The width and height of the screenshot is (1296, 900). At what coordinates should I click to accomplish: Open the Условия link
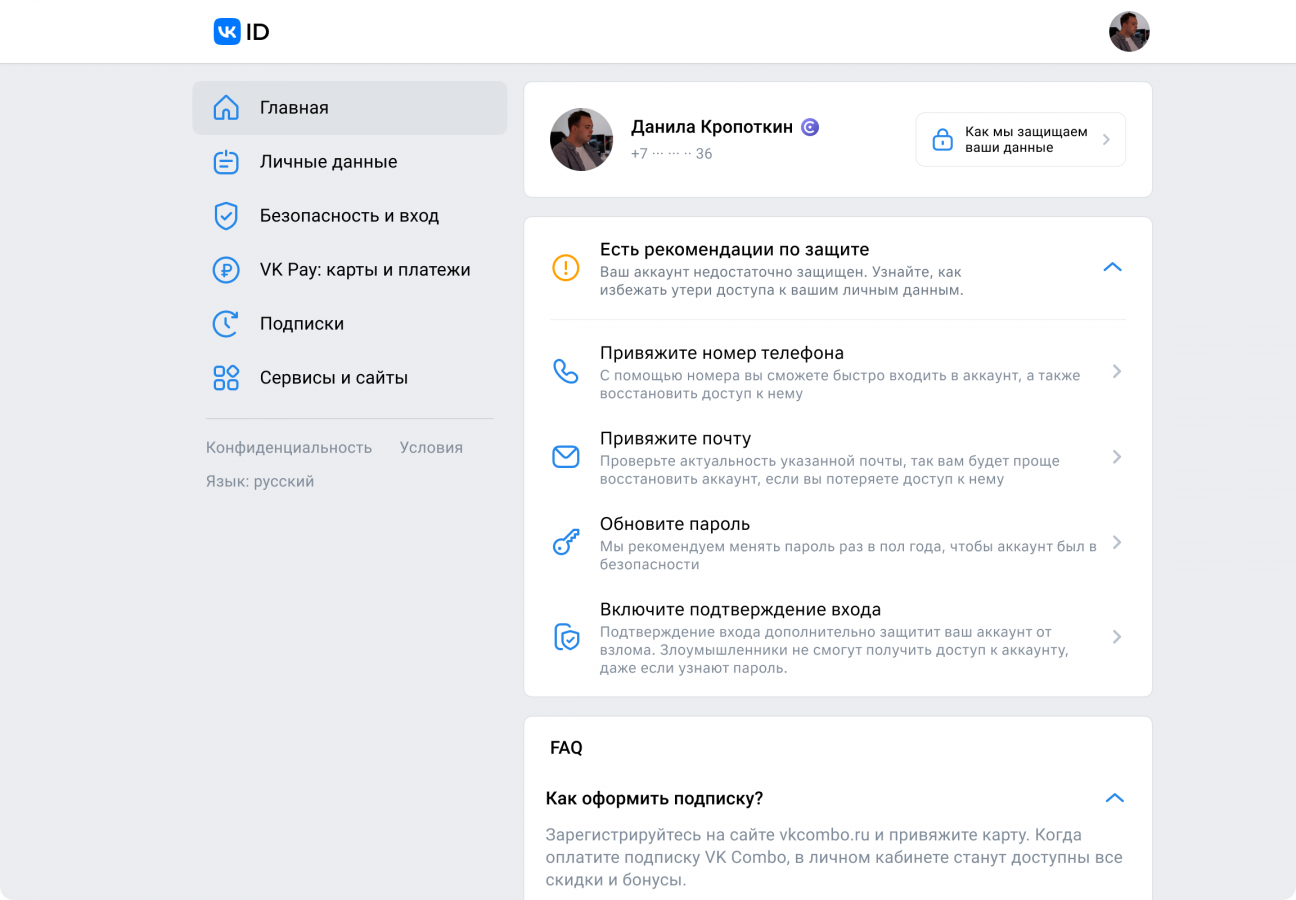click(x=431, y=448)
